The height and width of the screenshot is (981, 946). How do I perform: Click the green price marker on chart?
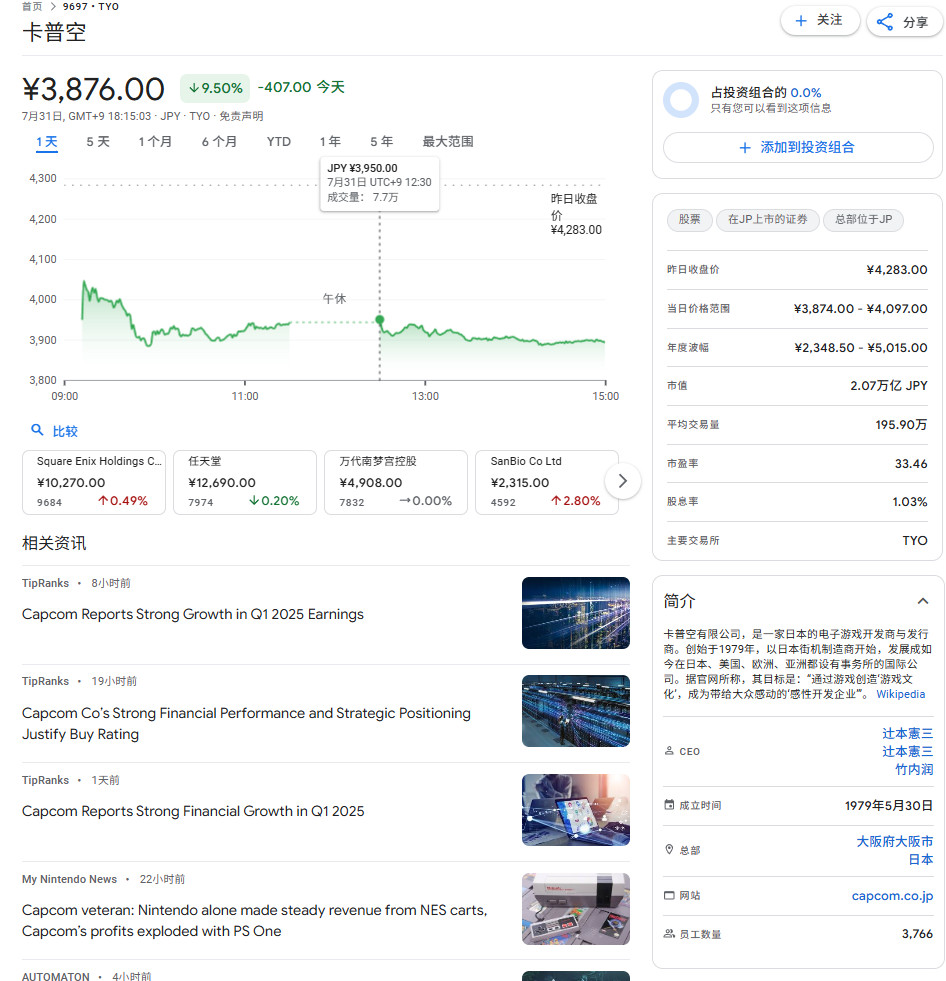point(379,320)
